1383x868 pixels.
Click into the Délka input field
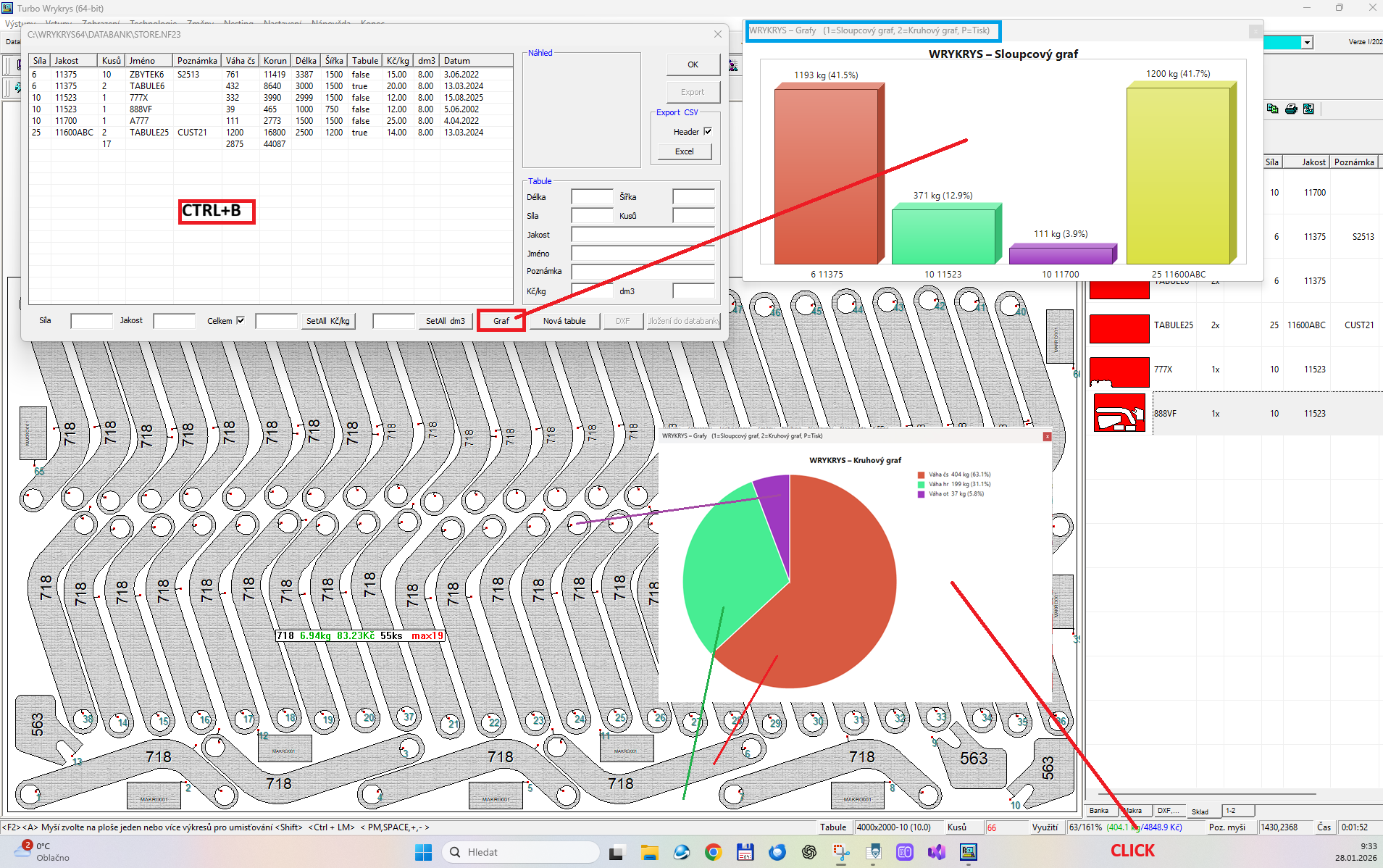592,197
